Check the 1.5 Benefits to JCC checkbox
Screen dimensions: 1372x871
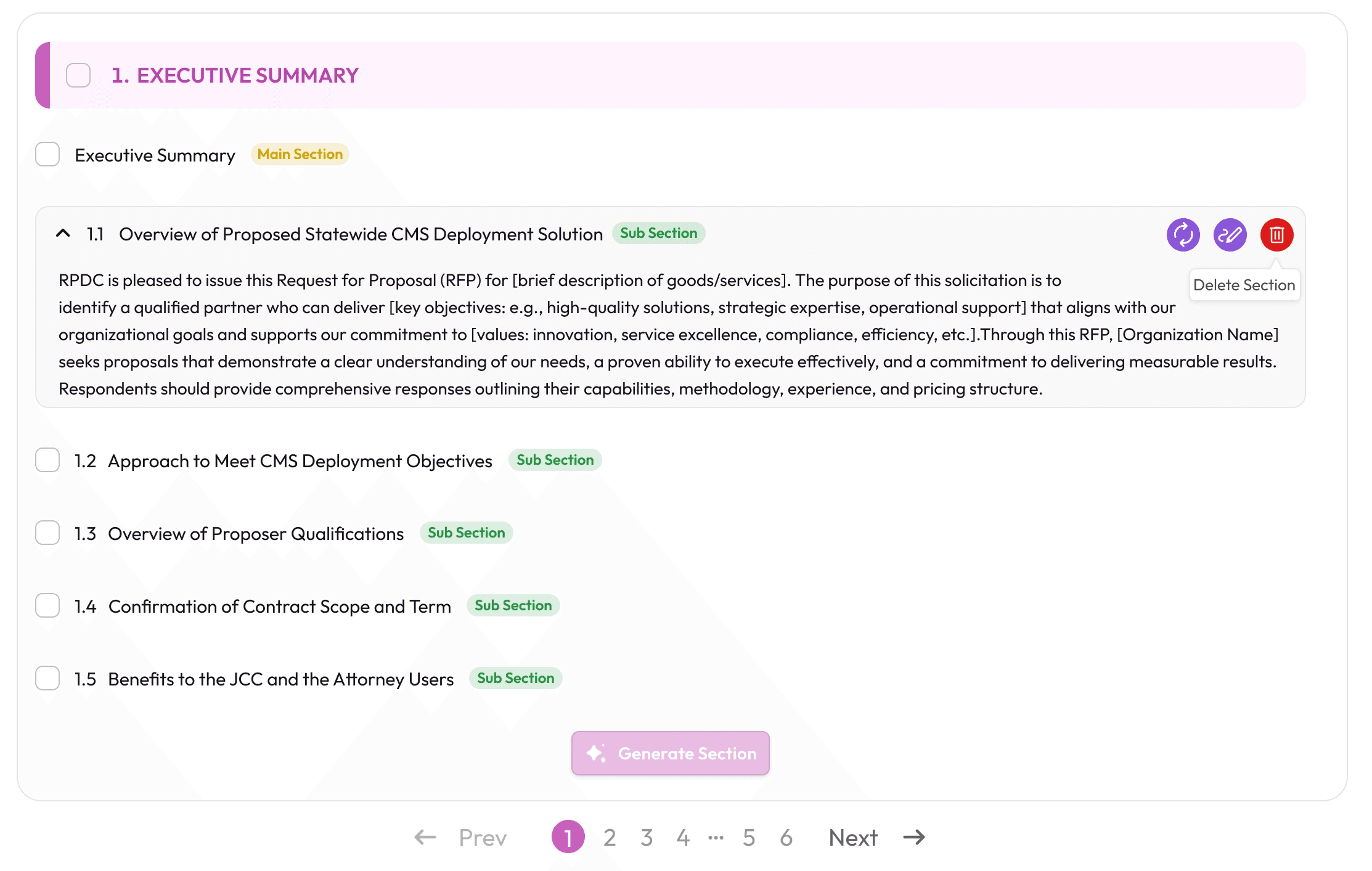[x=47, y=678]
